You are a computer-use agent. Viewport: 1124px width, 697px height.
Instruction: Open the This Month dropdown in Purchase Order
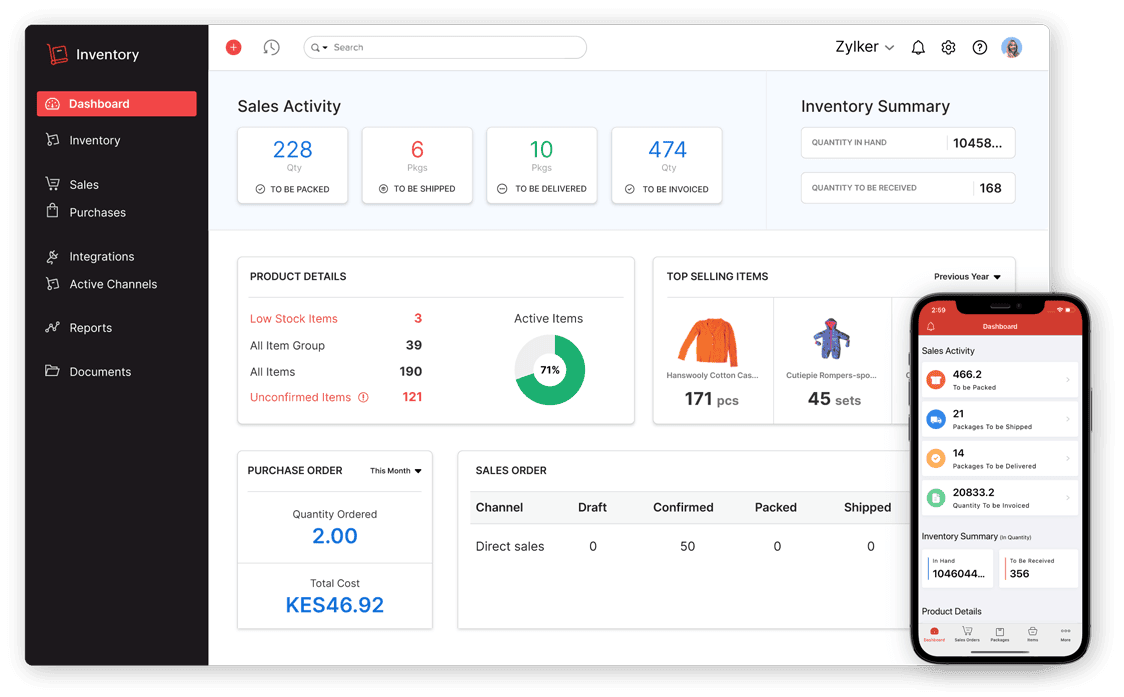click(x=395, y=470)
